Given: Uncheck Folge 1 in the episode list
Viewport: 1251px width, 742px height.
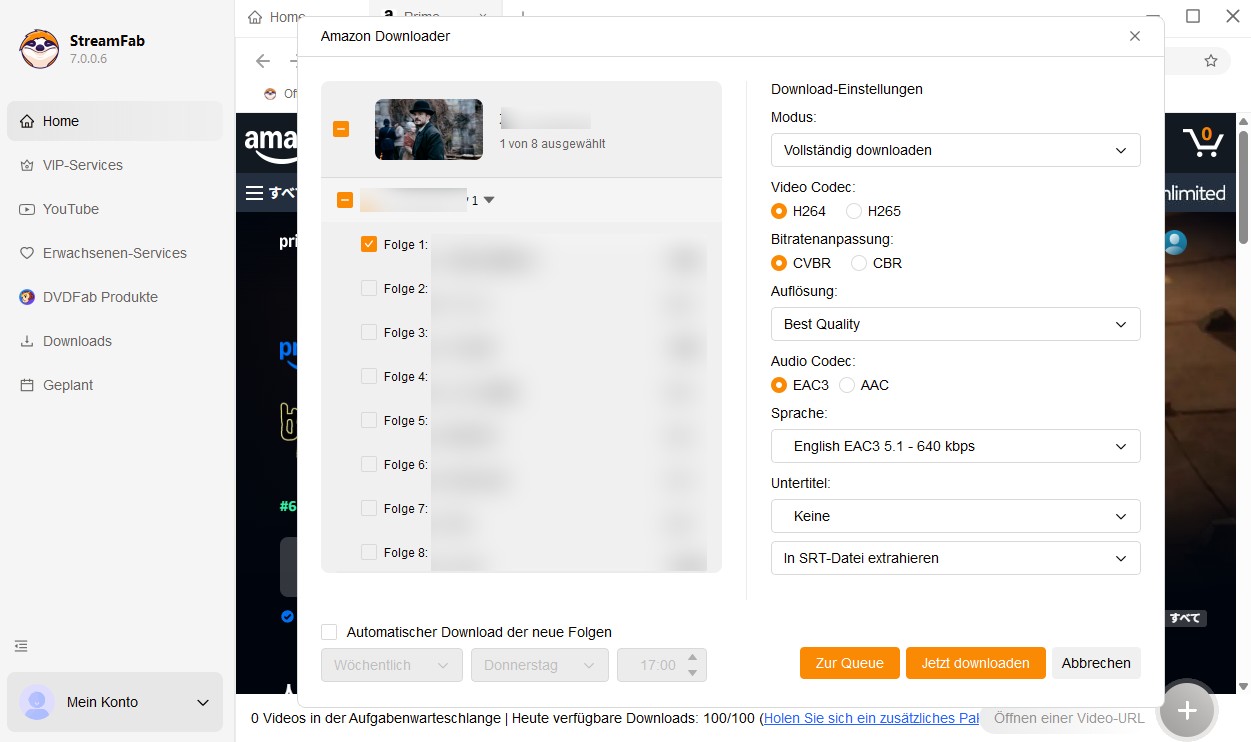Looking at the screenshot, I should tap(368, 243).
